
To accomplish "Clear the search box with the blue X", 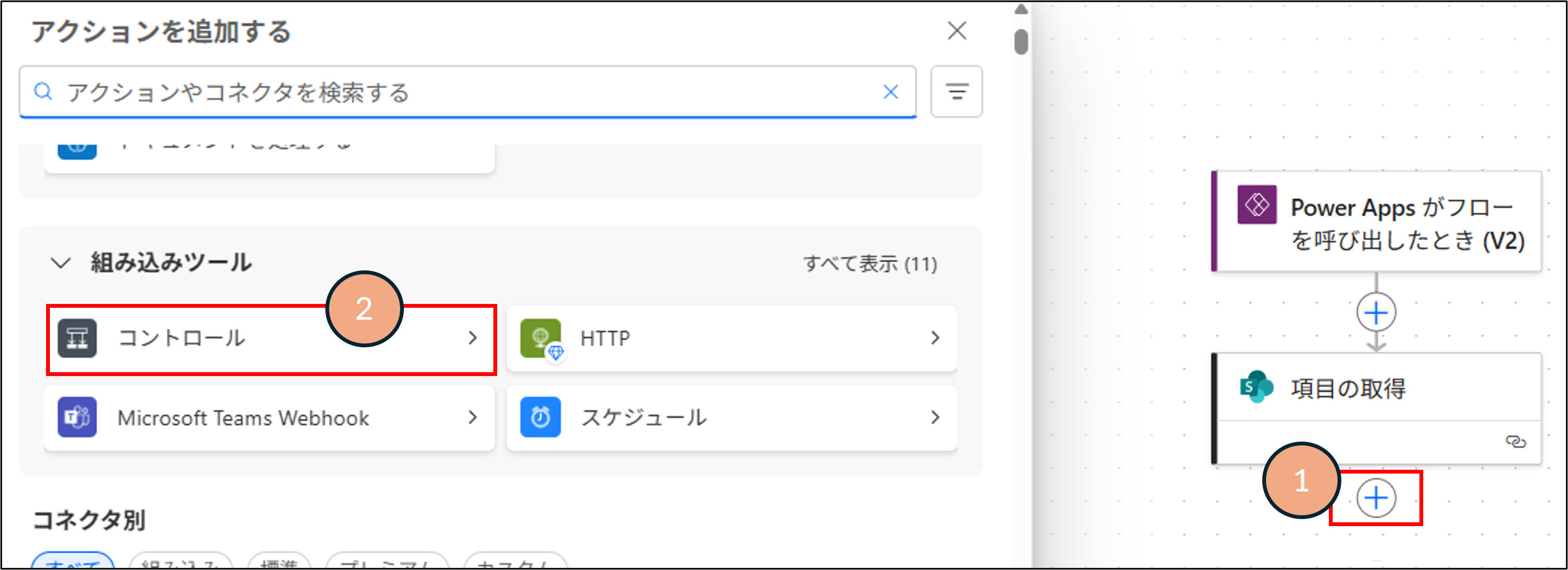I will [890, 92].
